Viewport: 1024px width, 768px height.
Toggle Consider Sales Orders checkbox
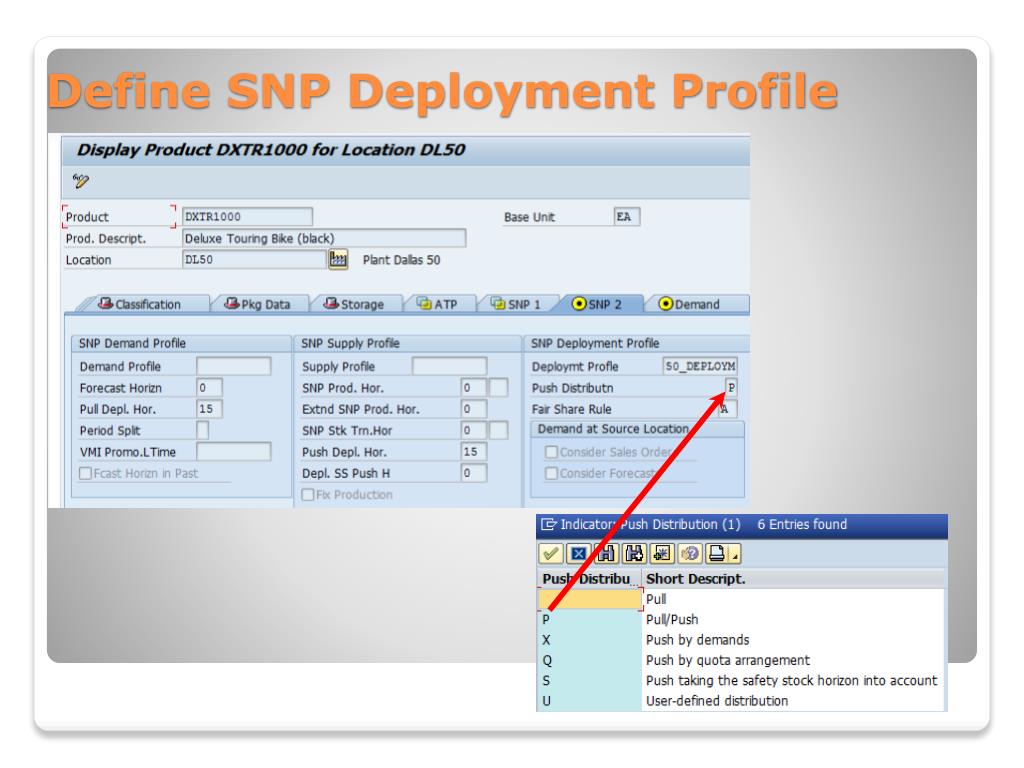pos(551,452)
